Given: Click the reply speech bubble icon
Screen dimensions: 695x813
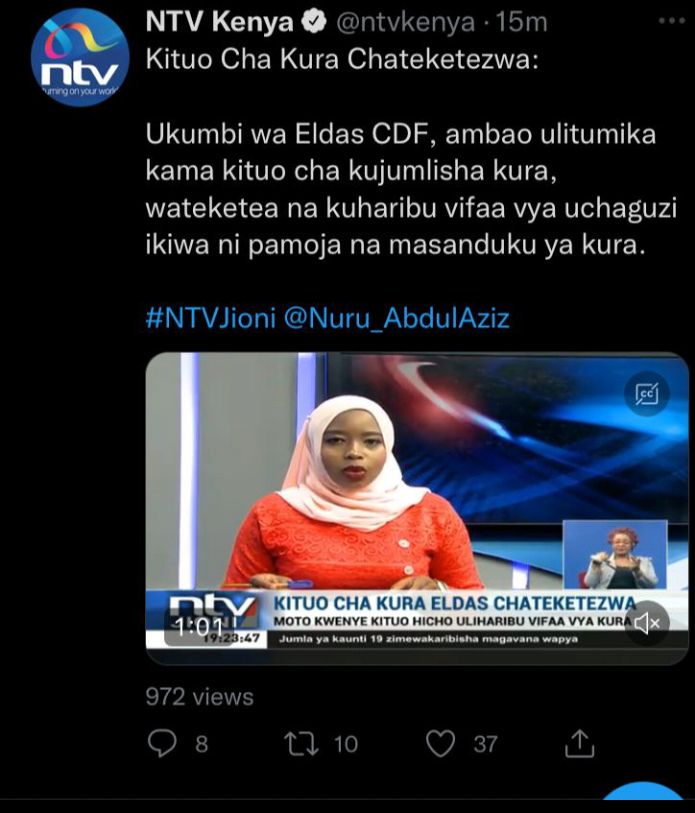Looking at the screenshot, I should (162, 744).
